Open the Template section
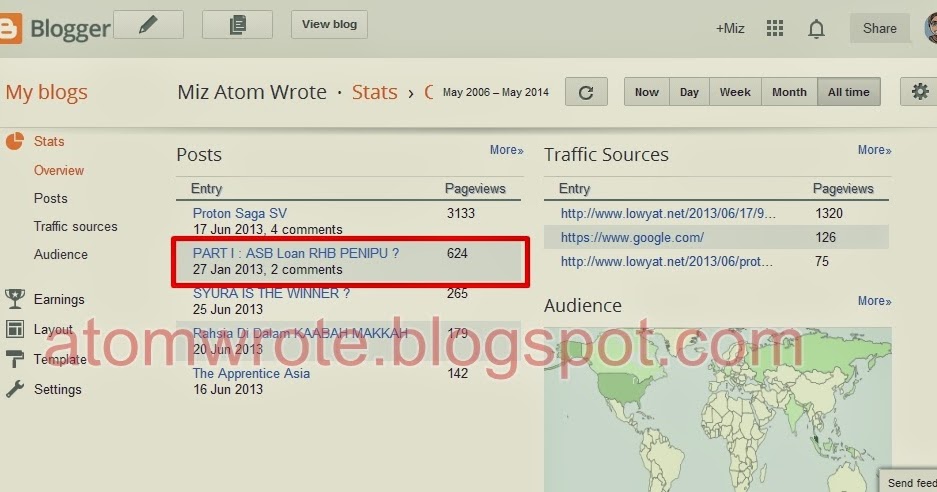Viewport: 937px width, 492px height. pyautogui.click(x=60, y=359)
